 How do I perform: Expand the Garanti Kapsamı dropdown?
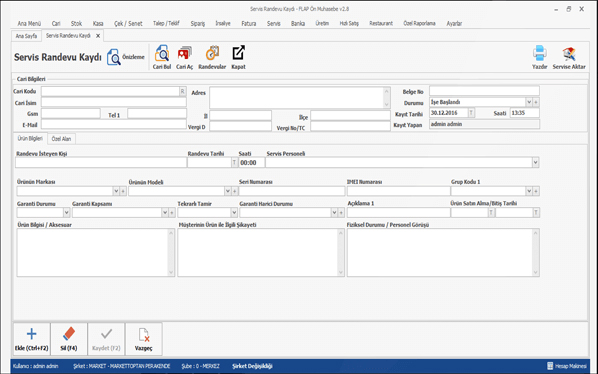click(165, 212)
